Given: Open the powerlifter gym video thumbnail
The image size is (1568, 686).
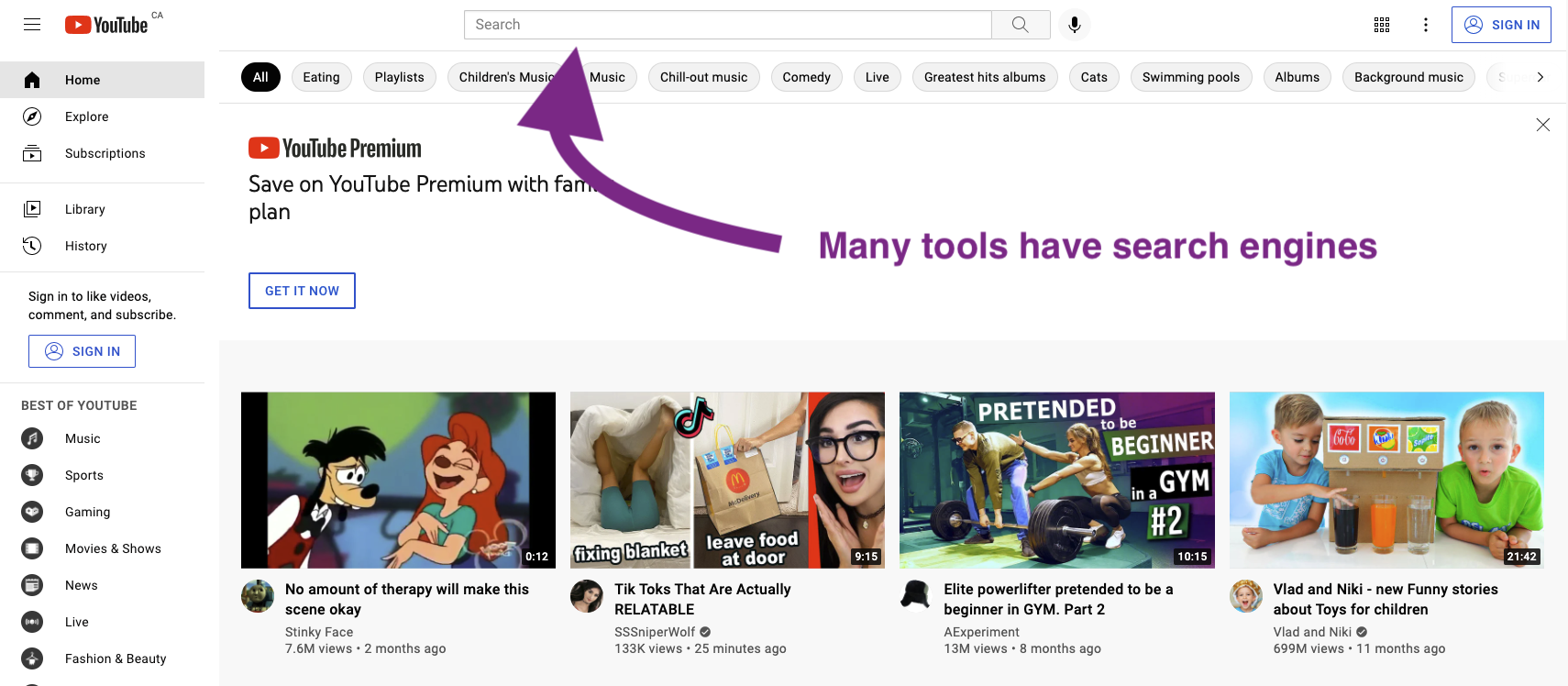Looking at the screenshot, I should coord(1057,480).
